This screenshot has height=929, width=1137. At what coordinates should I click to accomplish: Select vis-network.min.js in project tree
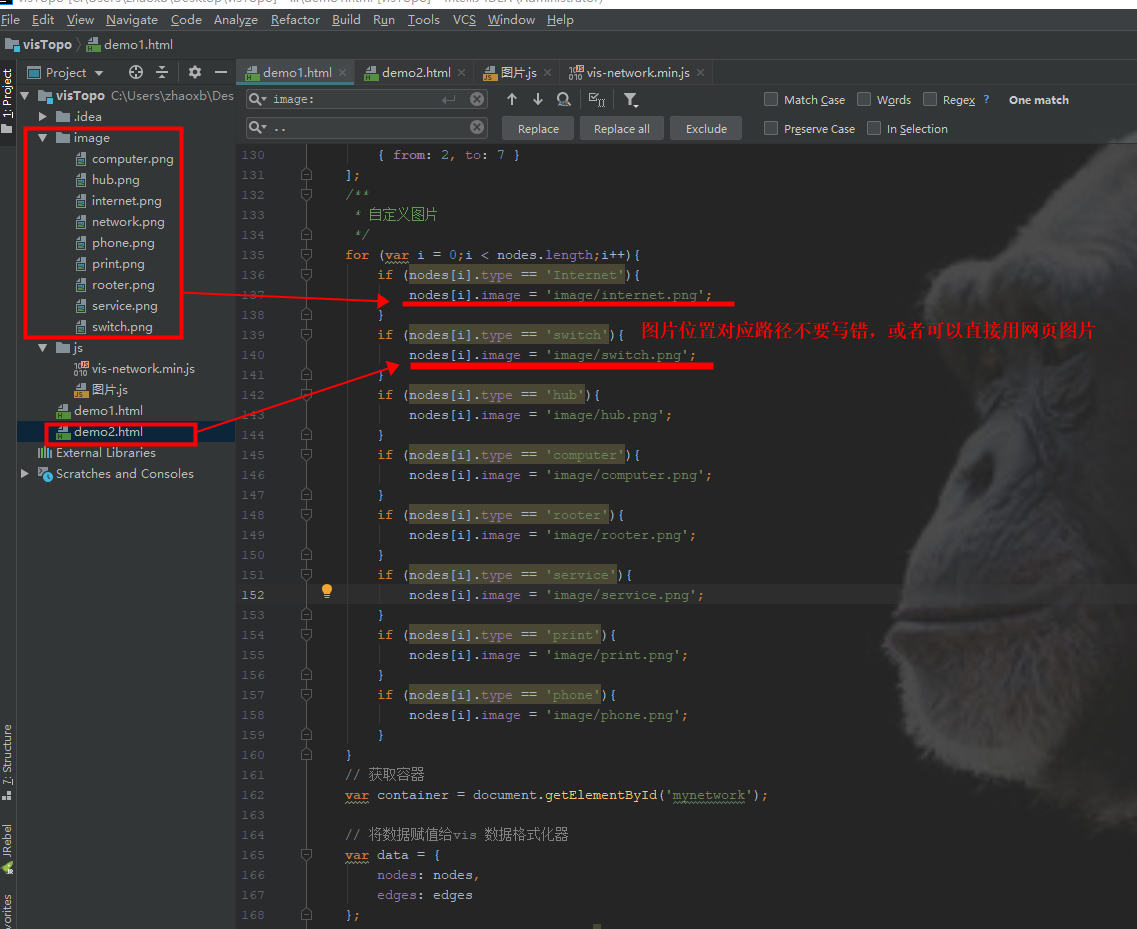click(143, 369)
